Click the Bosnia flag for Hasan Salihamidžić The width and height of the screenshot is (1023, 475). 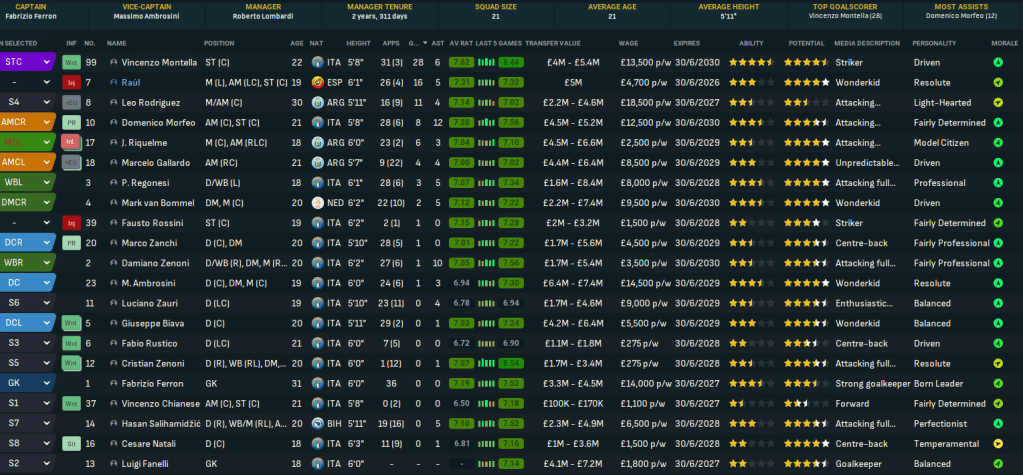[317, 424]
